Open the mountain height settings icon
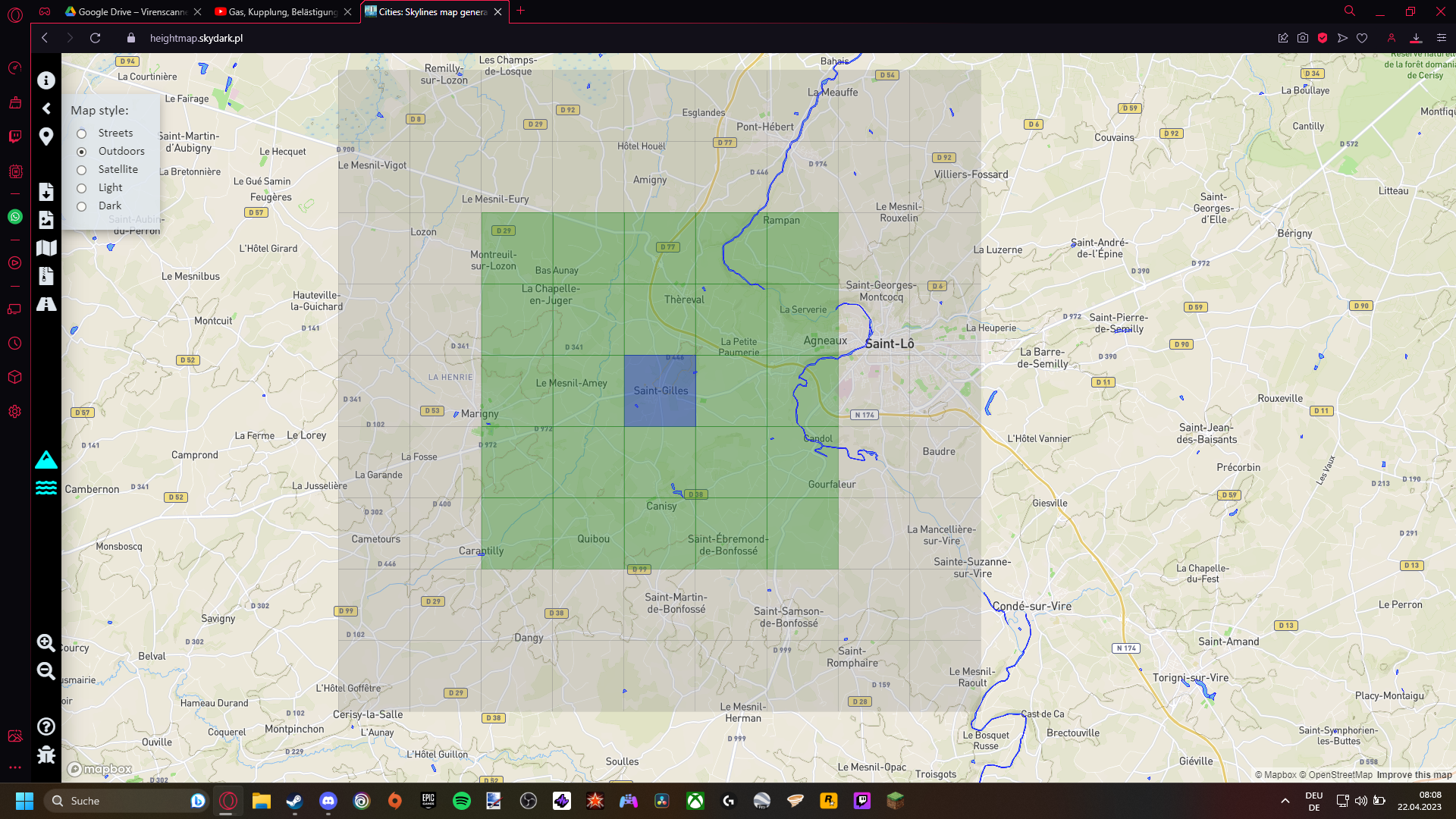The image size is (1456, 819). 46,460
